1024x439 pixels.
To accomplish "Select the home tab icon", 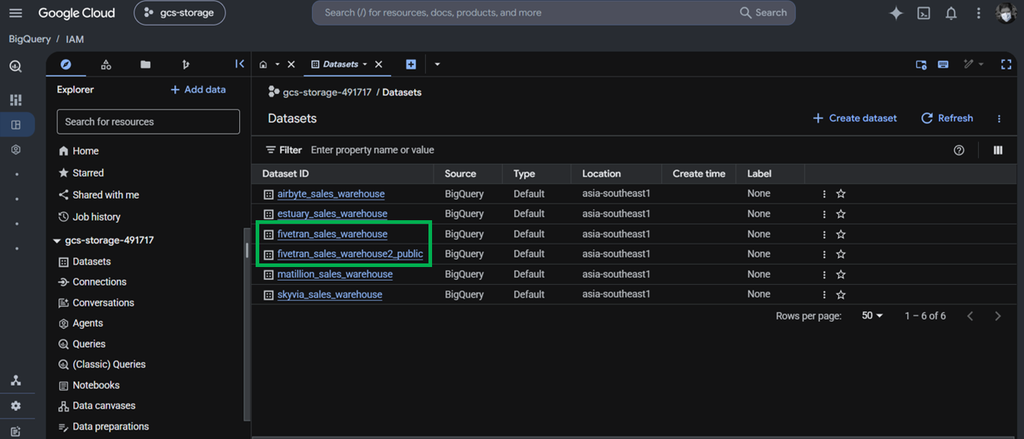I will coord(263,64).
